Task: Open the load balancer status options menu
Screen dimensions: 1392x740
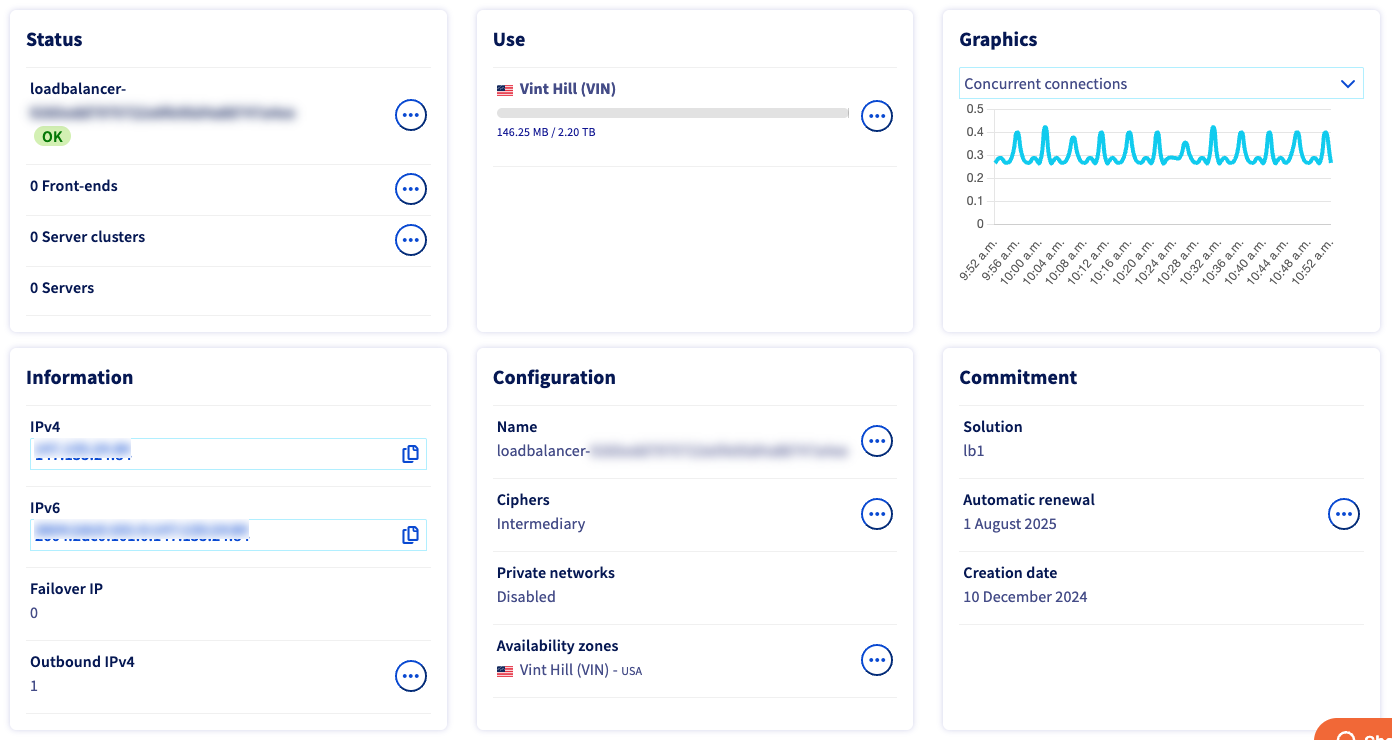Action: (411, 115)
